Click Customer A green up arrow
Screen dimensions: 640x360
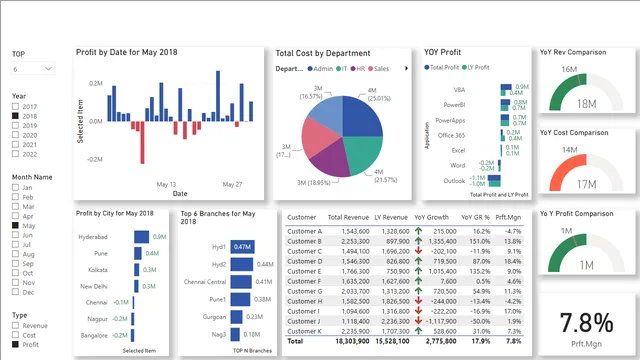418,231
